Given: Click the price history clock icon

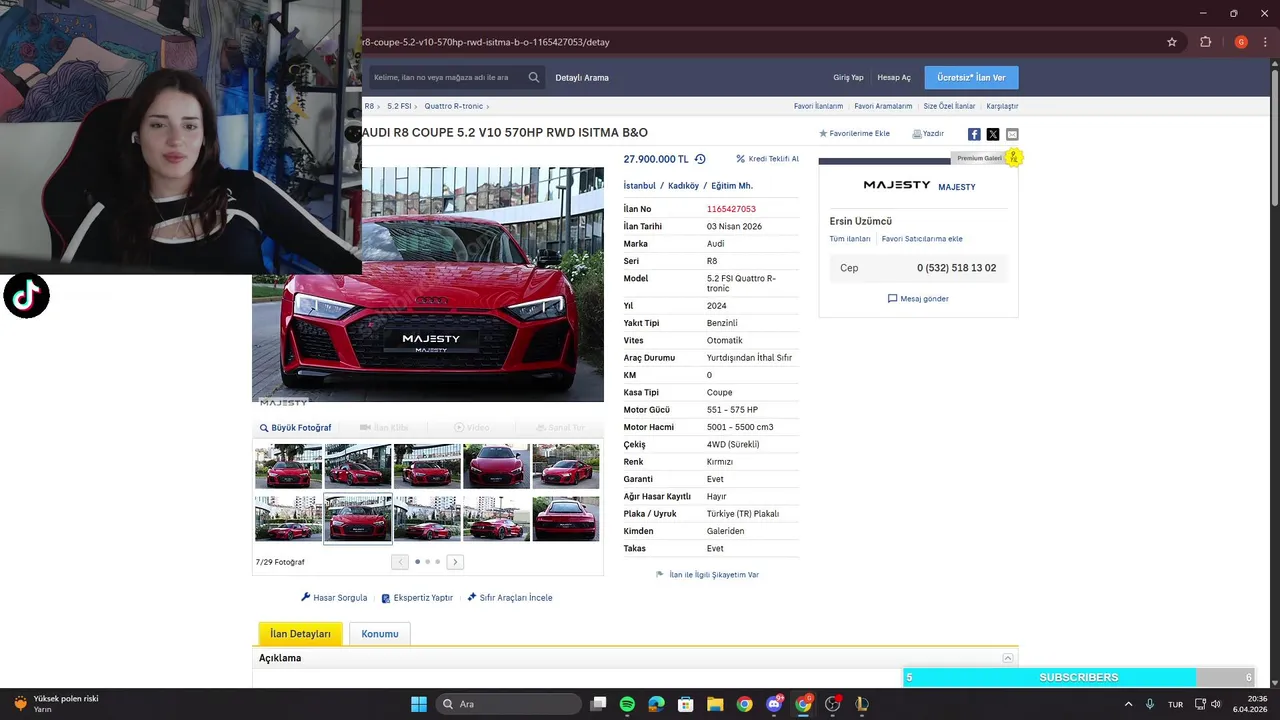Looking at the screenshot, I should (700, 159).
